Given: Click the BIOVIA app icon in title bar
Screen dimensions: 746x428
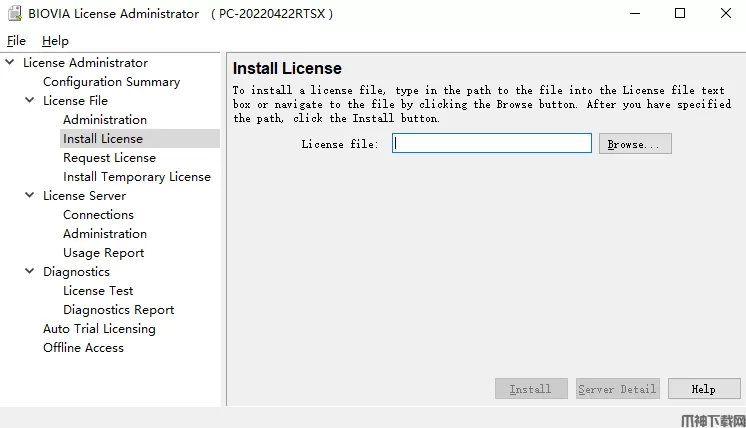Looking at the screenshot, I should 14,14.
